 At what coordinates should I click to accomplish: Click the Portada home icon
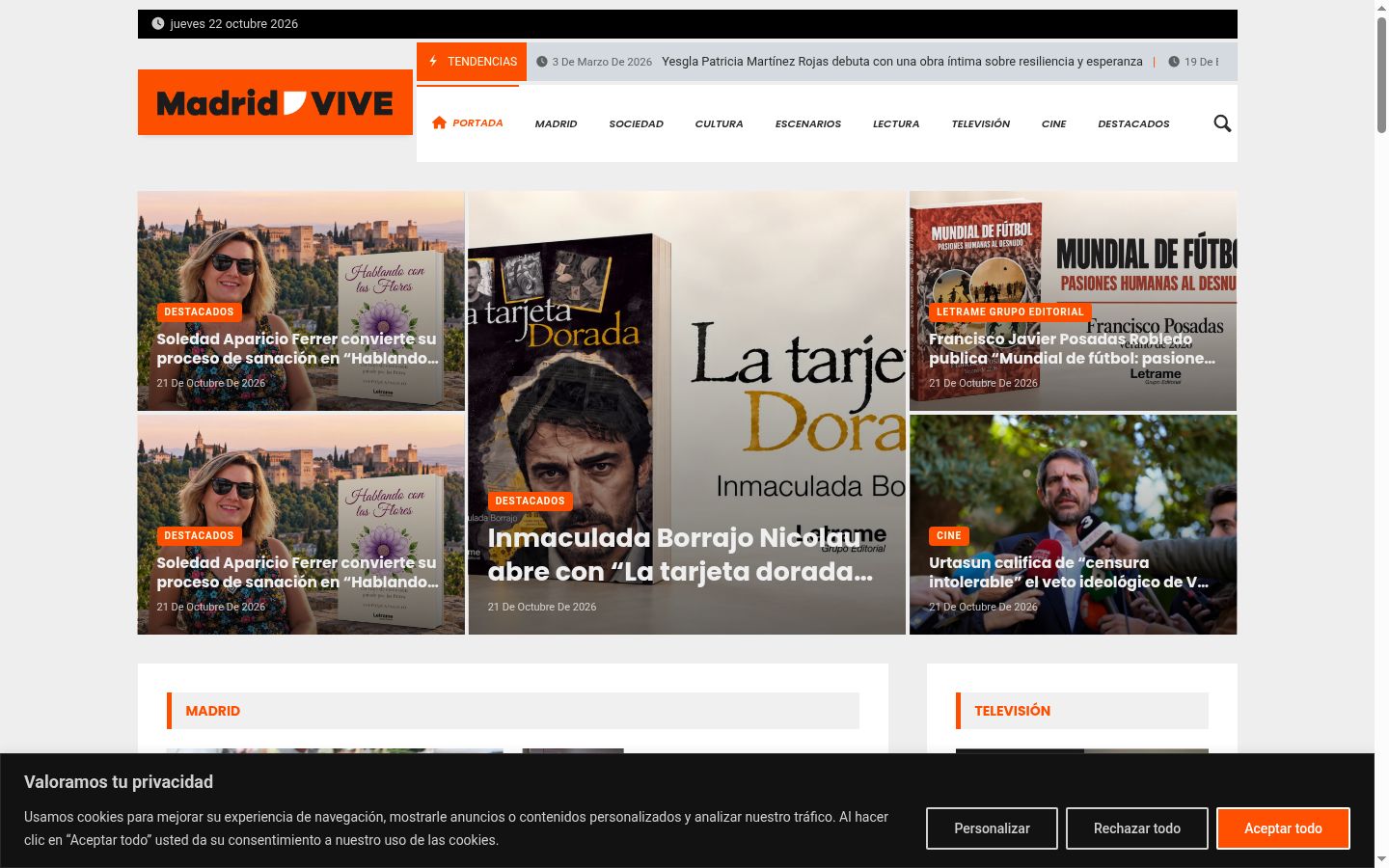click(x=440, y=122)
